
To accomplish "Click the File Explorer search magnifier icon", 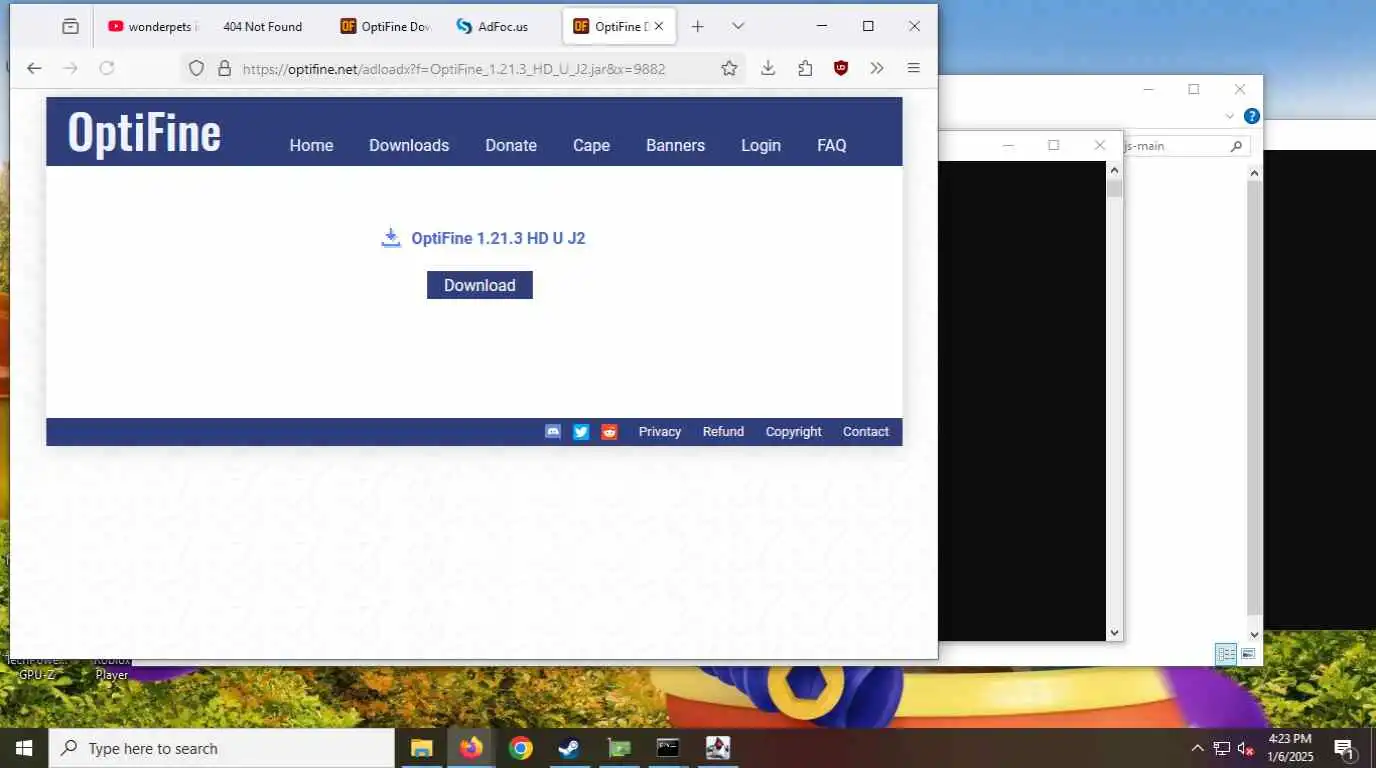I will pos(1236,146).
